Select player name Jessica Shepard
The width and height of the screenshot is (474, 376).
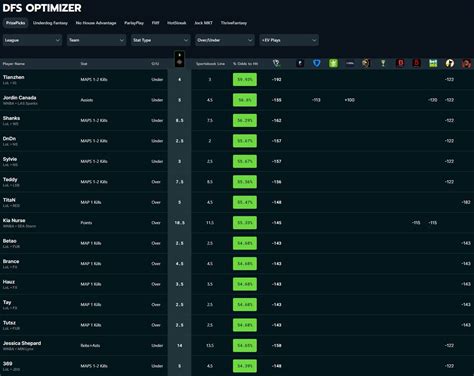(22, 343)
